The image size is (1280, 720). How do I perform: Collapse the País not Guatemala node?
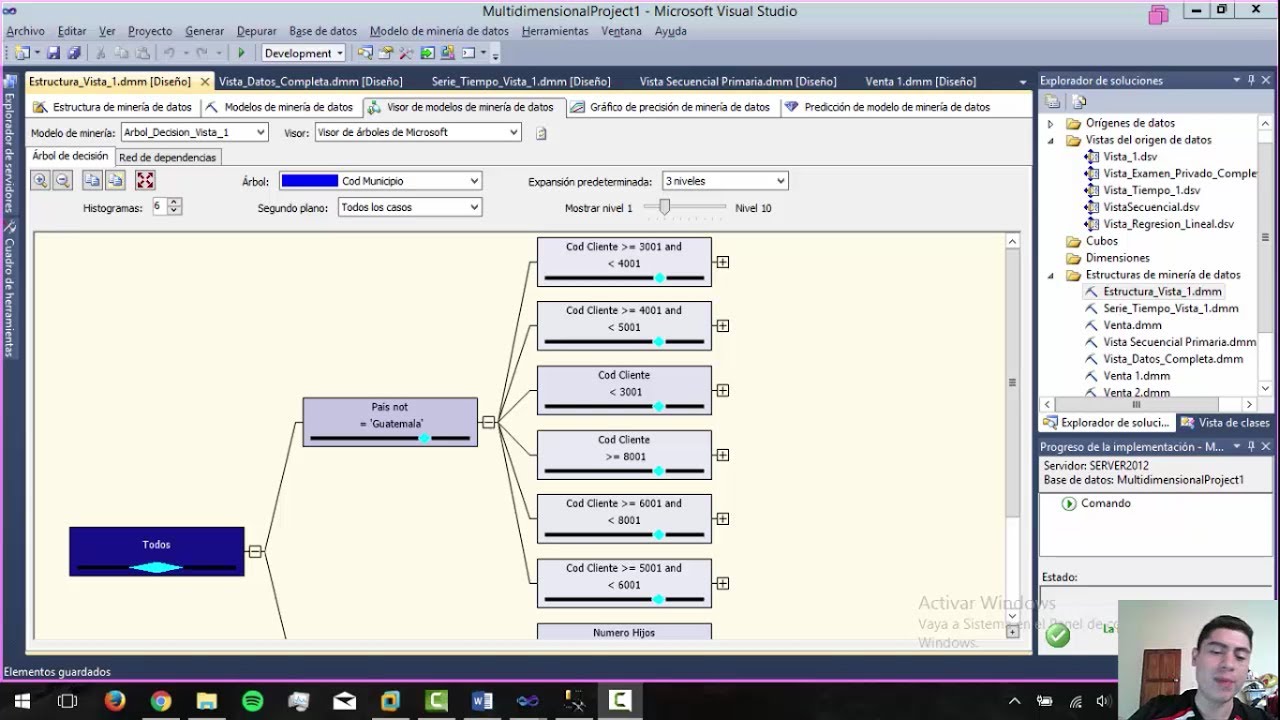[488, 422]
